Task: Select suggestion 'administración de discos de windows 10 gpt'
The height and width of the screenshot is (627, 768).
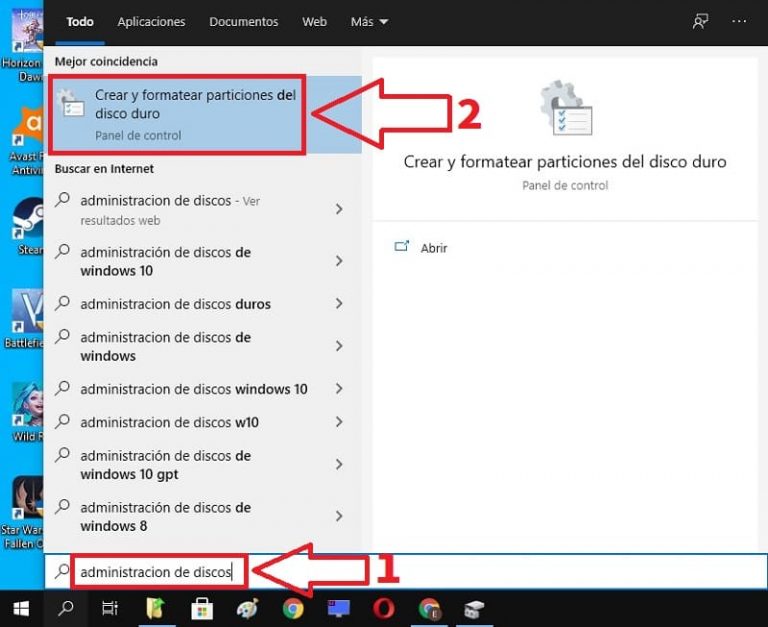Action: point(166,465)
